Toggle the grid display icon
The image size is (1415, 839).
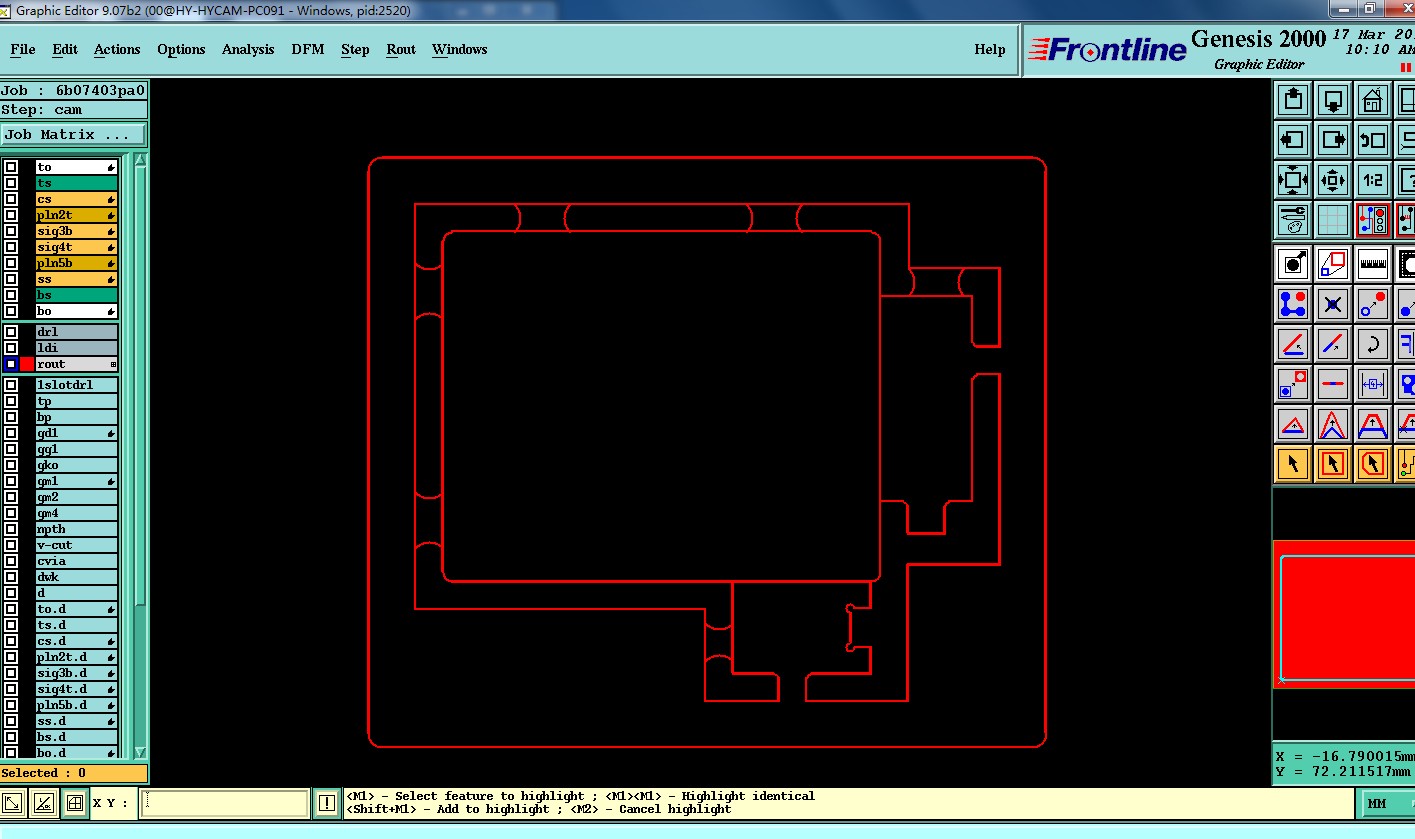1333,220
